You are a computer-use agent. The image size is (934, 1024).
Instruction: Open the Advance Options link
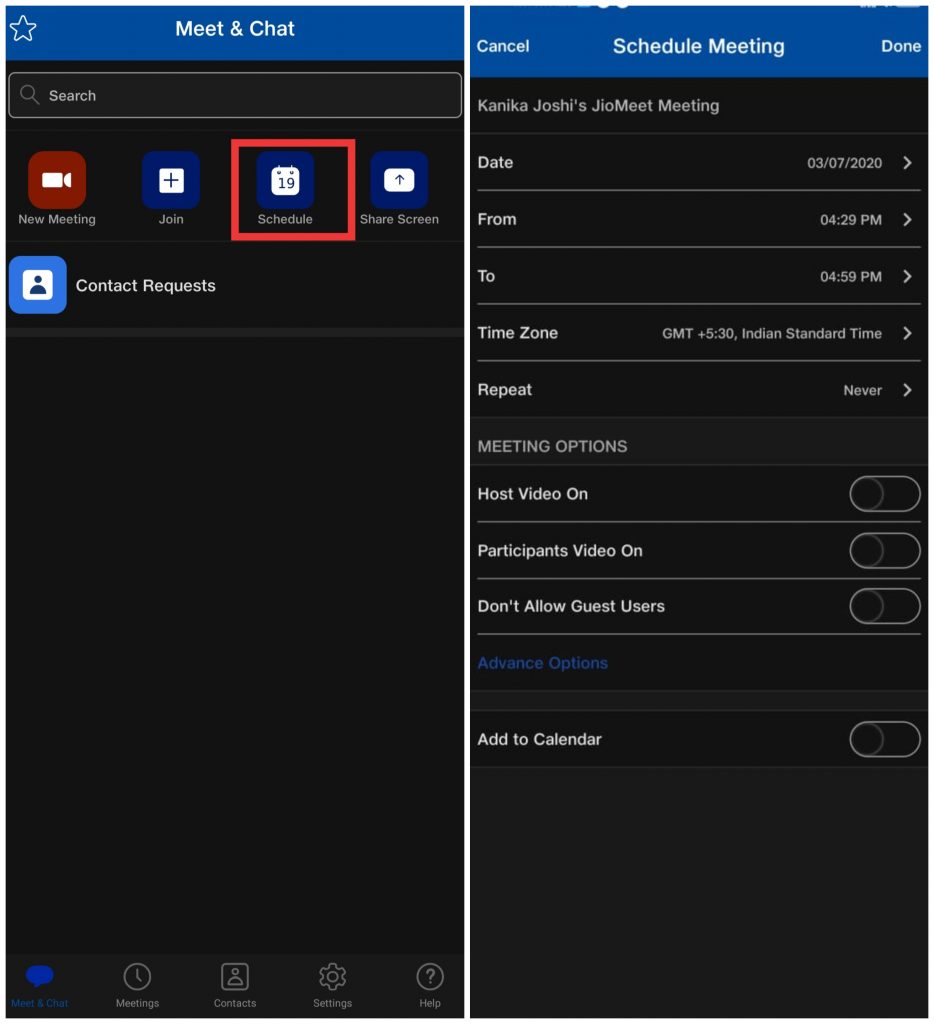543,663
